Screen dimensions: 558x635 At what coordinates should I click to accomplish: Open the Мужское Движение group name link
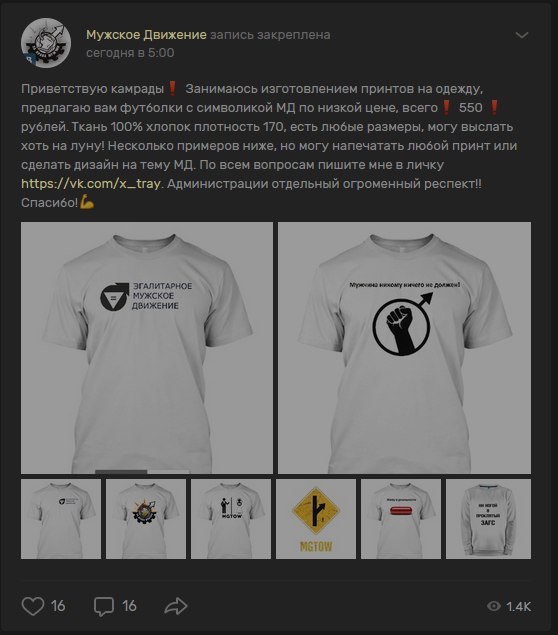pyautogui.click(x=146, y=35)
